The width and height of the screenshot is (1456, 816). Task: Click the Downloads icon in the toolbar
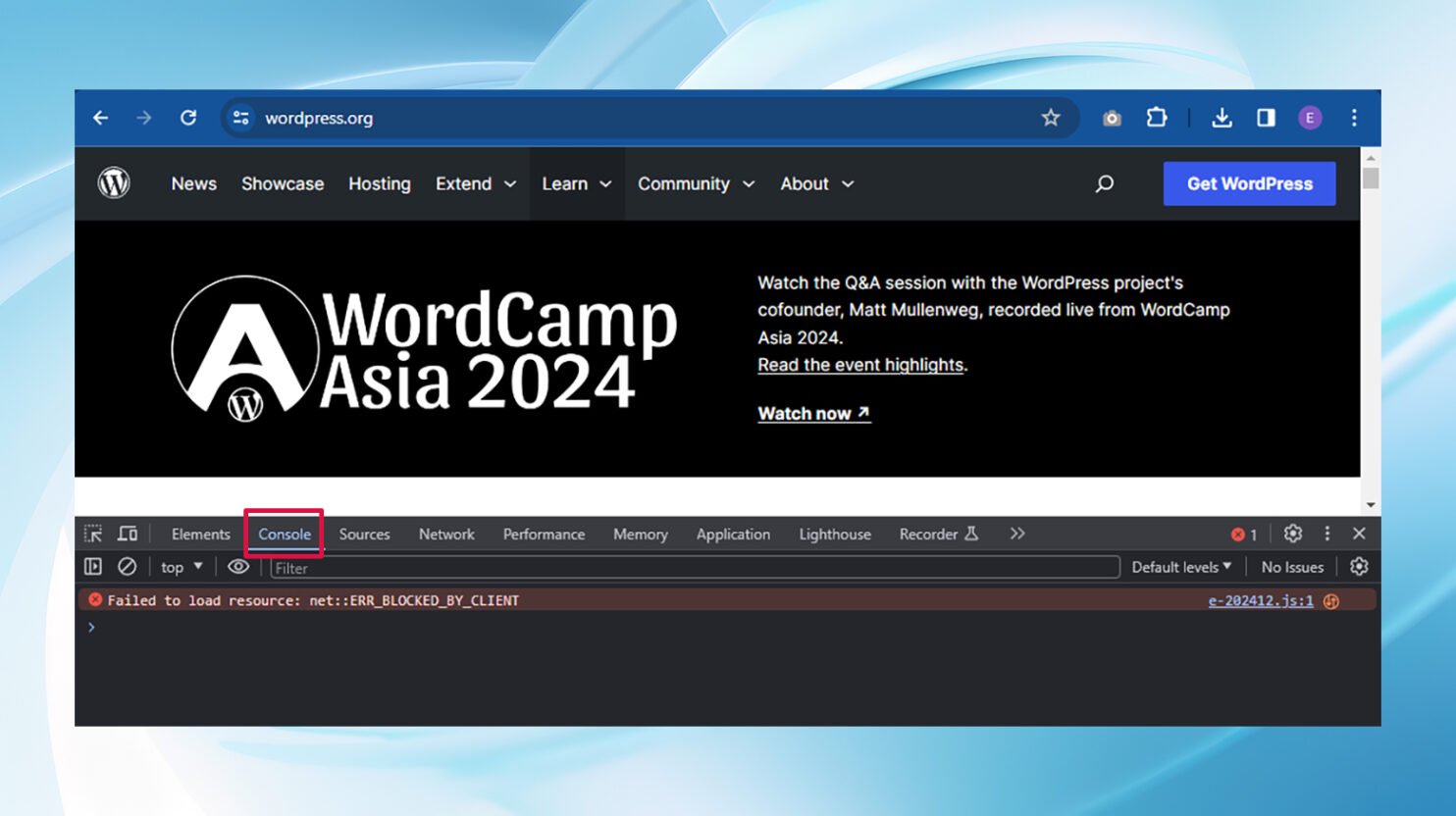[1222, 118]
